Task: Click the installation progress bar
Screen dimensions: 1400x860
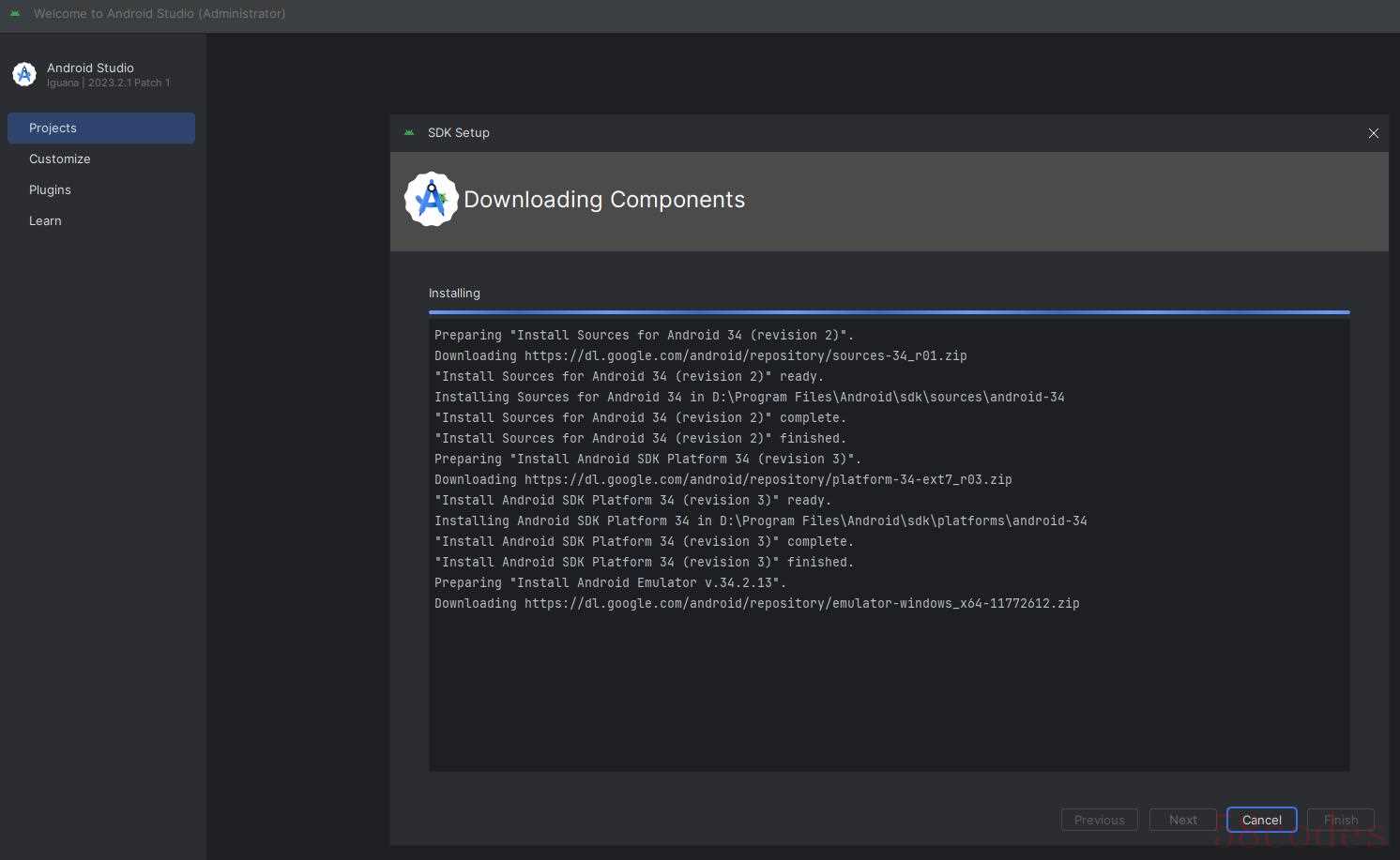Action: click(889, 311)
